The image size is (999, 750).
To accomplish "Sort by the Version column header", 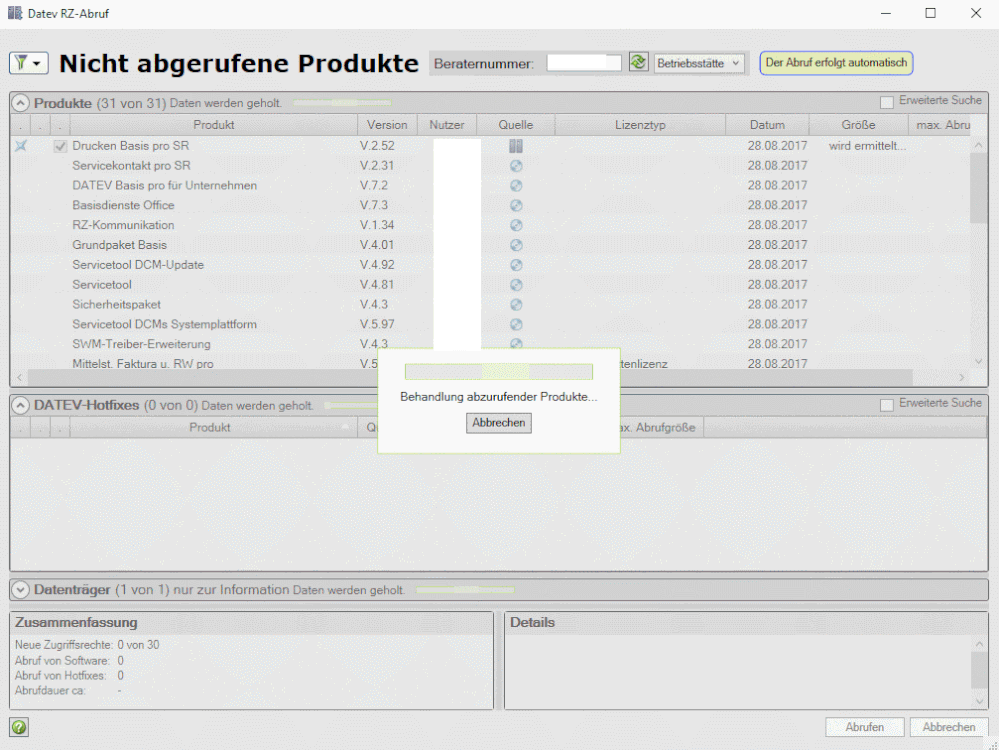I will (387, 125).
